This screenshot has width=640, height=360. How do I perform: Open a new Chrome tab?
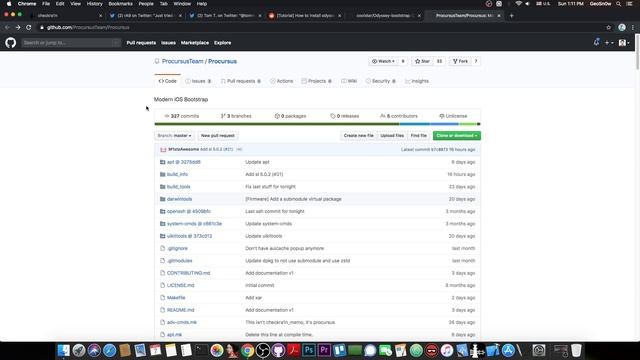click(511, 16)
